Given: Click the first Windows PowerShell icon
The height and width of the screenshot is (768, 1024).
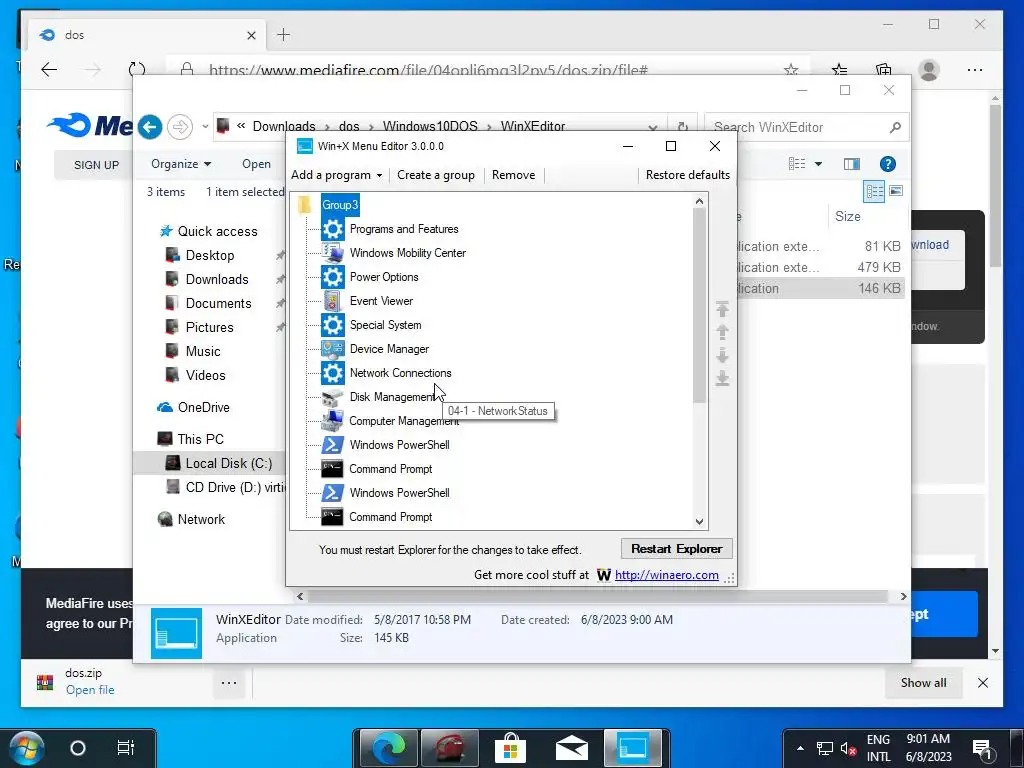Looking at the screenshot, I should coord(332,445).
